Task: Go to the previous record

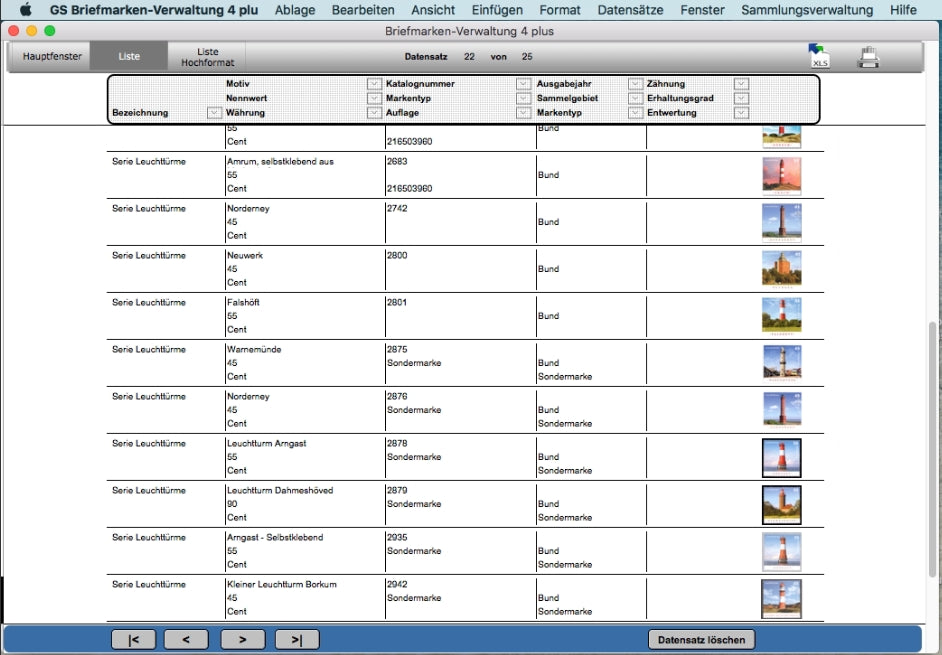Action: click(185, 640)
